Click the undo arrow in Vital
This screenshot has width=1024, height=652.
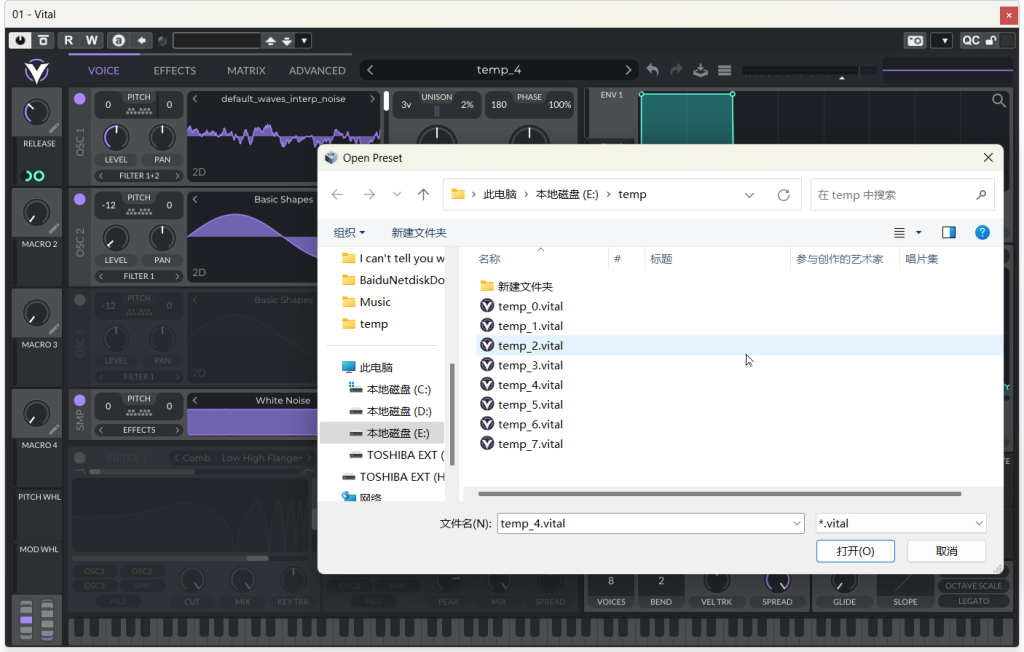[652, 70]
